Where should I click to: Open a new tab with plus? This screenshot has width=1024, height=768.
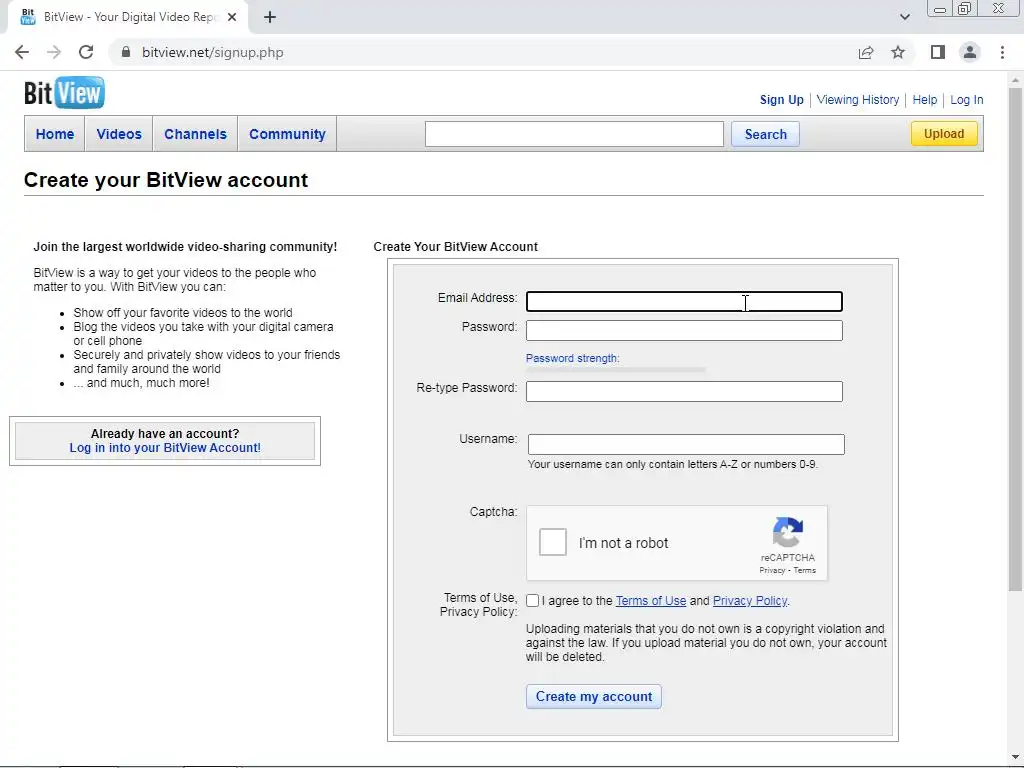coord(270,17)
